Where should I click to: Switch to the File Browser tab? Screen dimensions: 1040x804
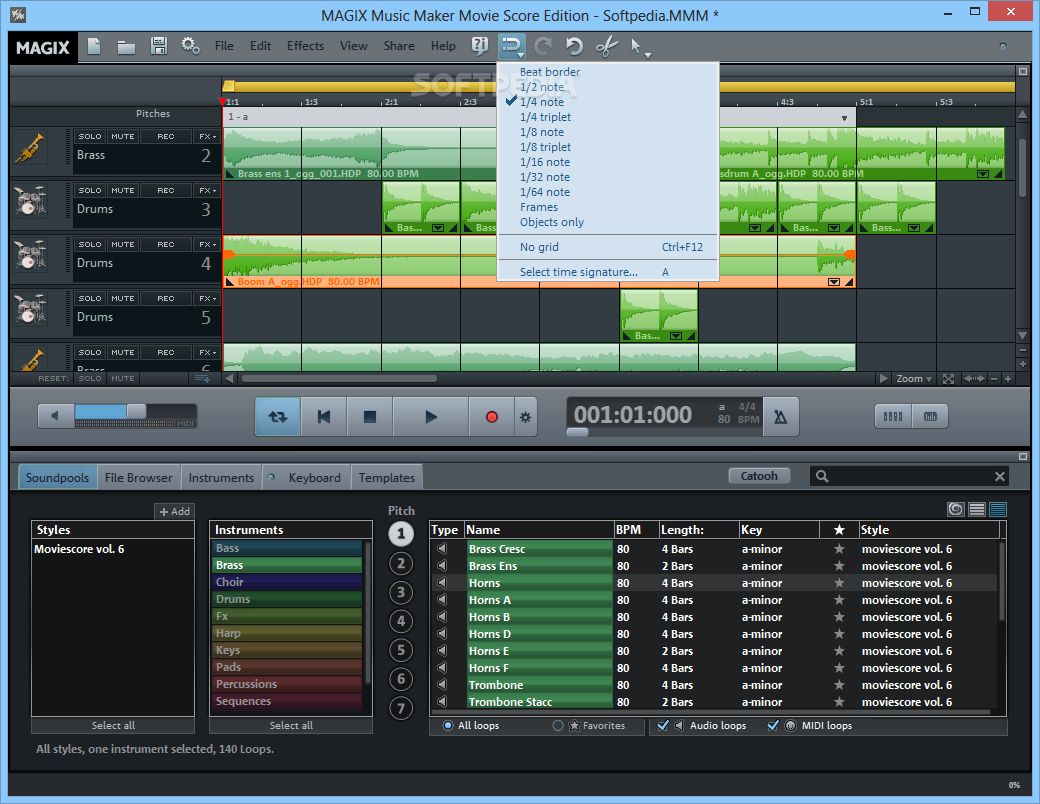[x=139, y=478]
